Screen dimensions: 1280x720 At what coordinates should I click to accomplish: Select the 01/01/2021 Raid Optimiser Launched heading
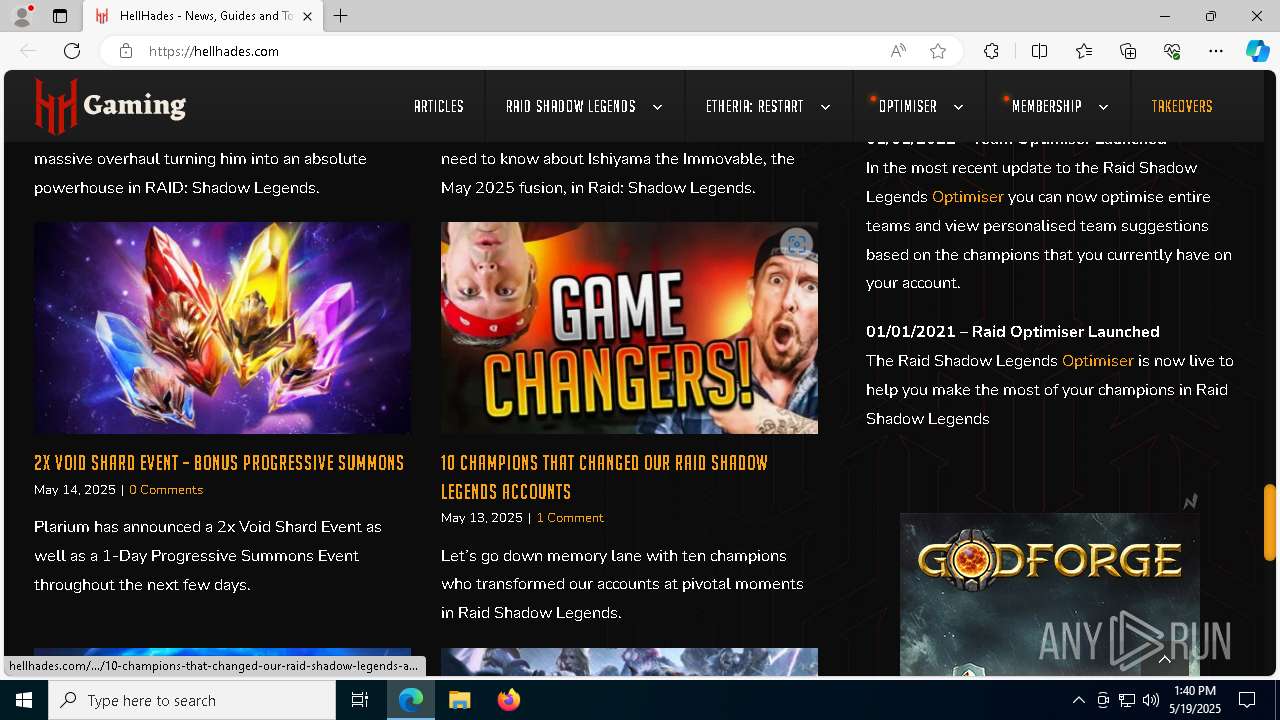1013,332
